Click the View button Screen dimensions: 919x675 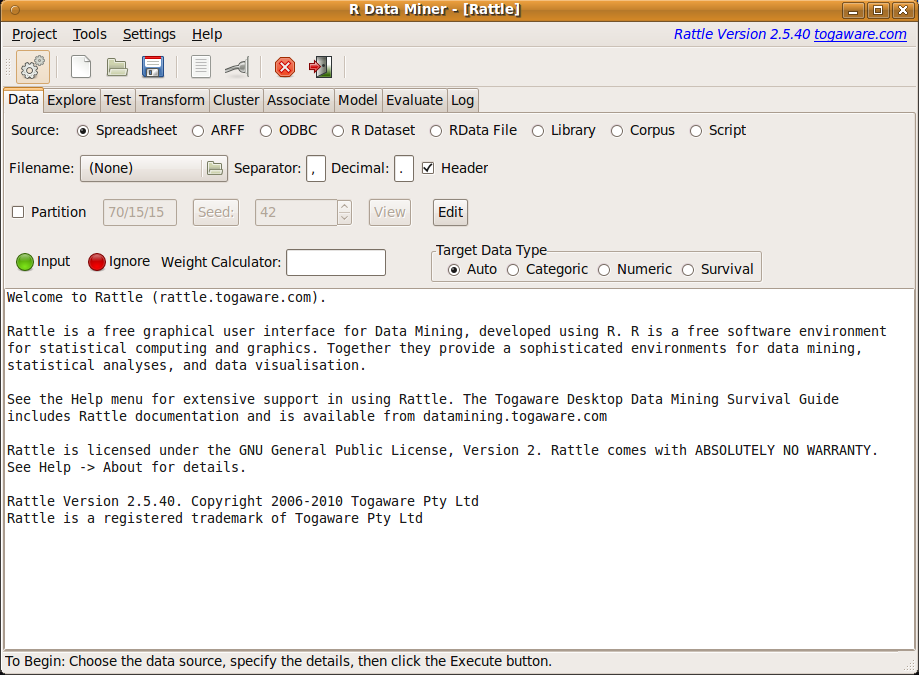point(390,212)
